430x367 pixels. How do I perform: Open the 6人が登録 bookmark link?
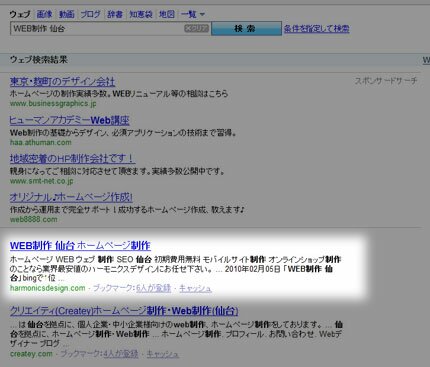coord(153,288)
